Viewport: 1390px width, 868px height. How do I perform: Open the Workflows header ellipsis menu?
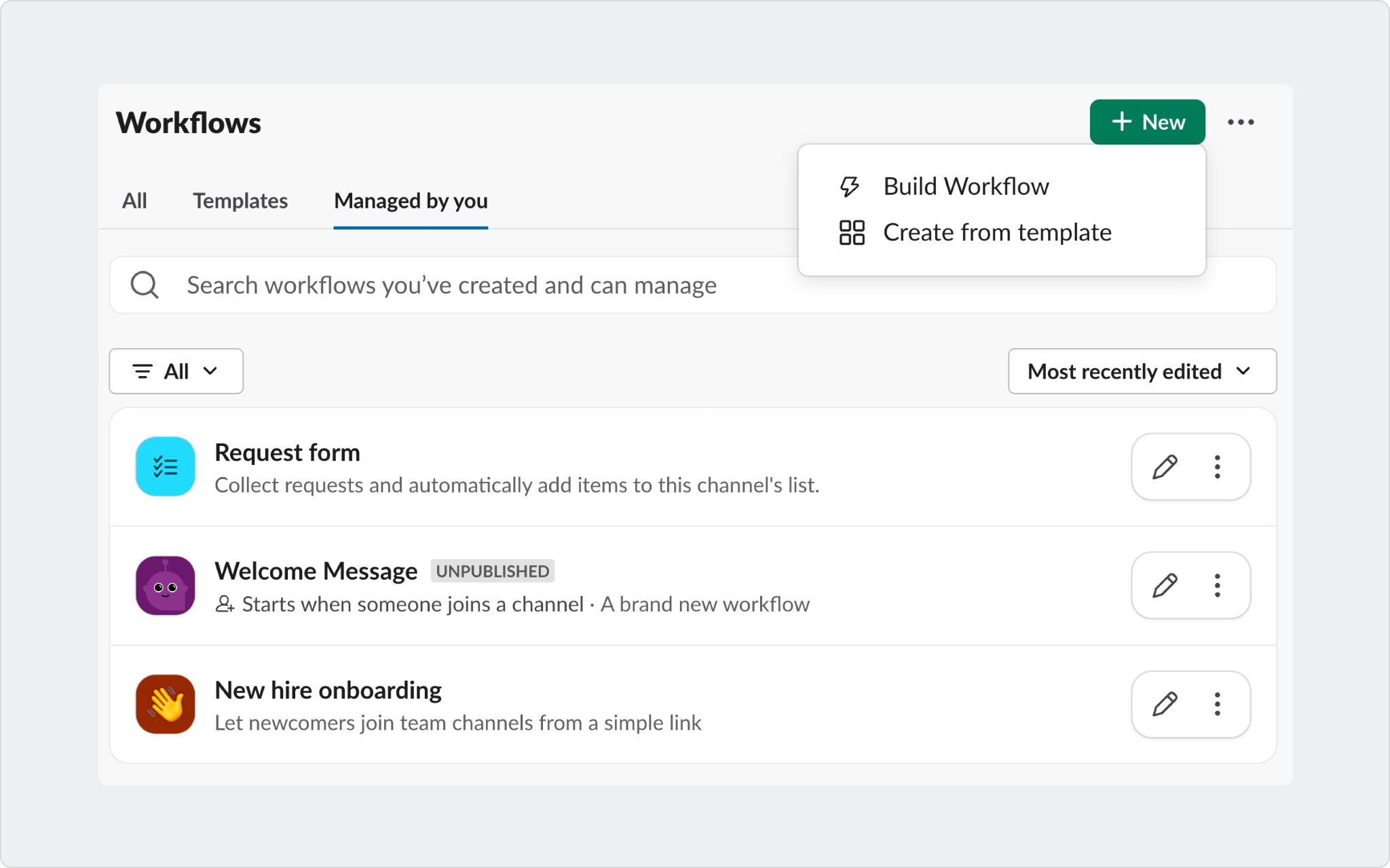click(1241, 122)
